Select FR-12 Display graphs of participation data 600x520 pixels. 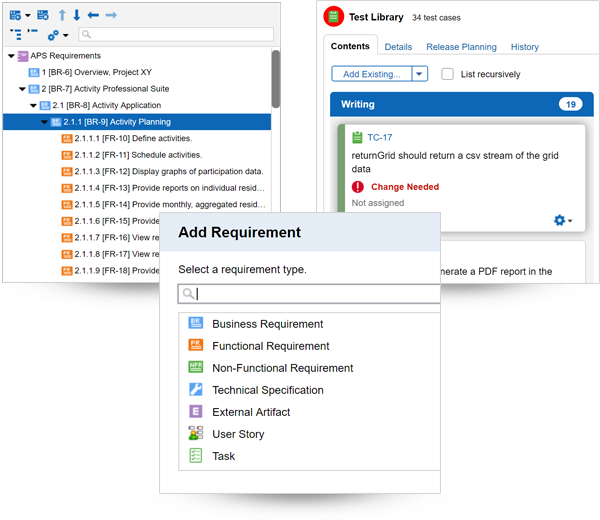tap(168, 171)
